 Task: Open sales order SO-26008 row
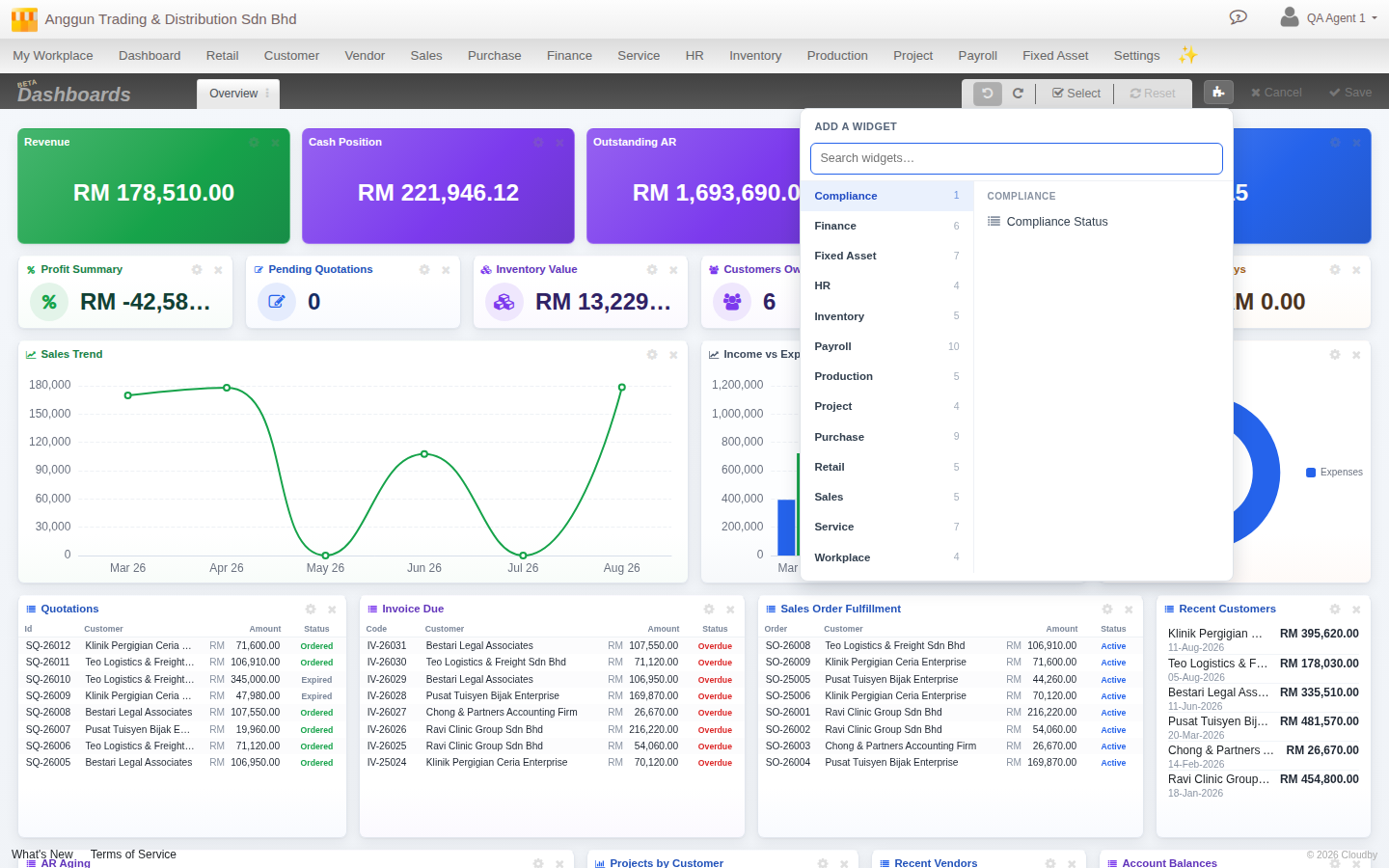[950, 646]
